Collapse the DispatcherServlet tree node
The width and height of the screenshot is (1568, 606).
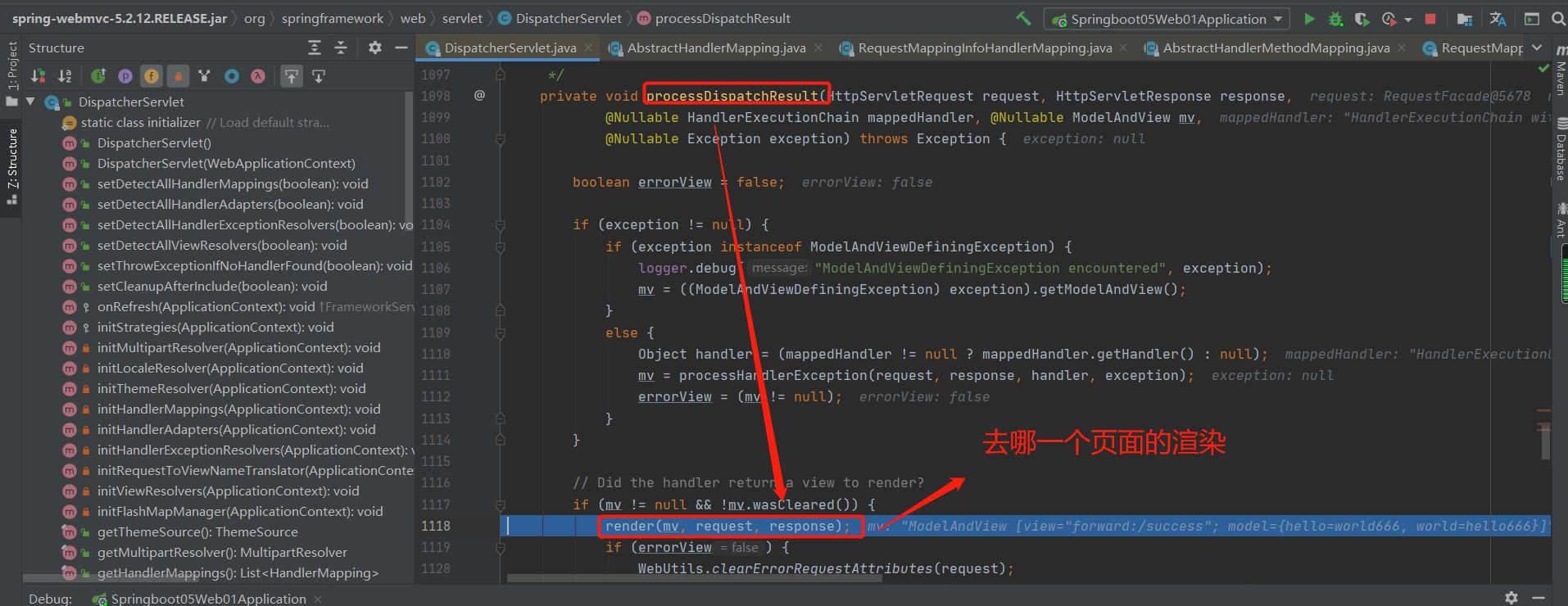click(x=30, y=102)
